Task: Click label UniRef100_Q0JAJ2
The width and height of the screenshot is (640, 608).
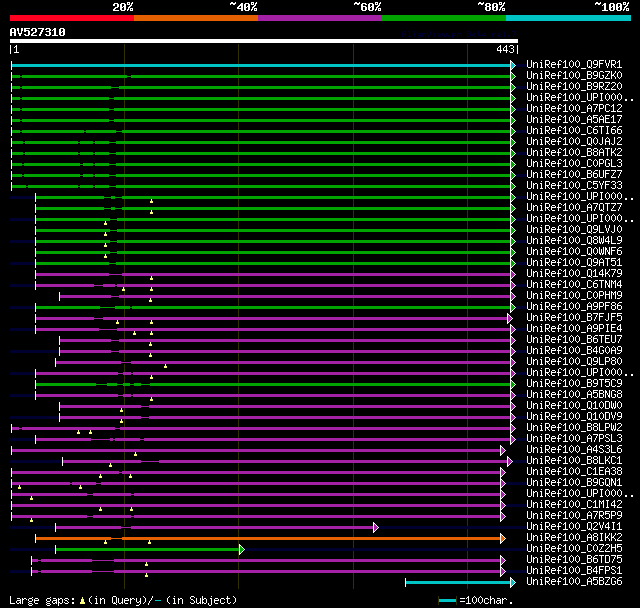Action: tap(574, 142)
